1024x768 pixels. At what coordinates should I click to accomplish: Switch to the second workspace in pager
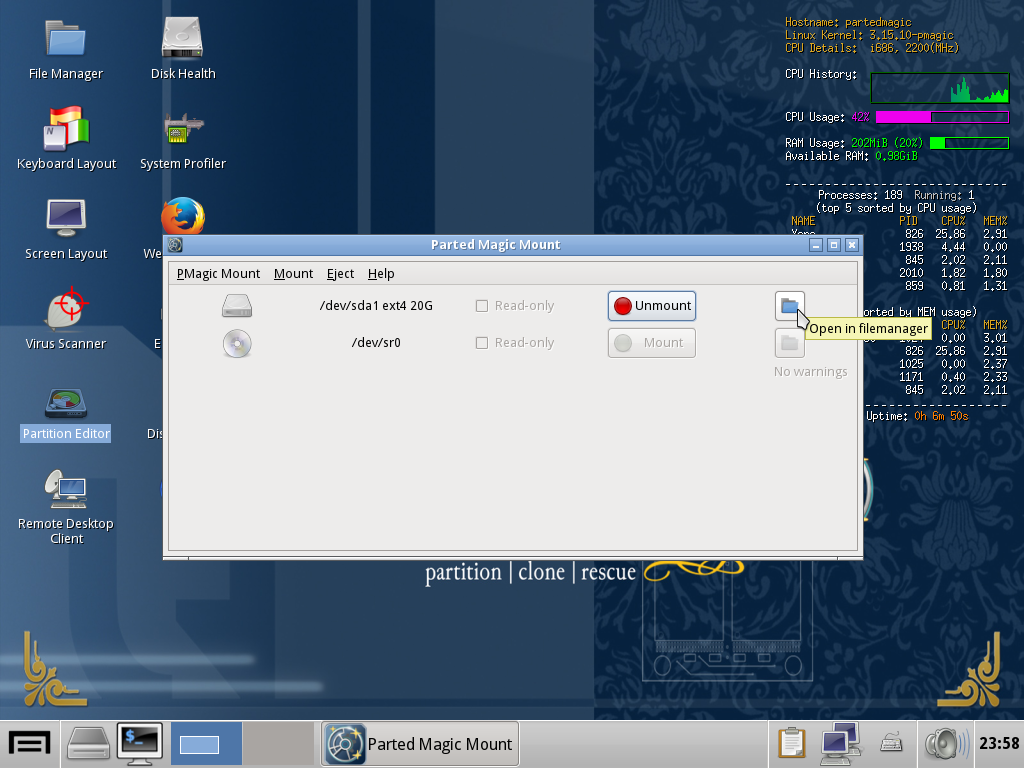tap(278, 744)
